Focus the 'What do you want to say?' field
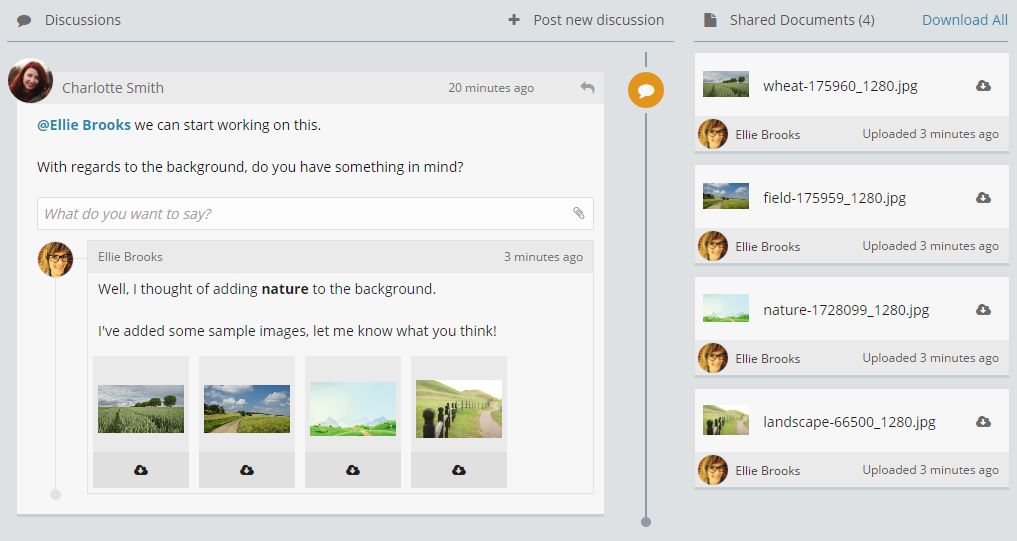 click(300, 214)
